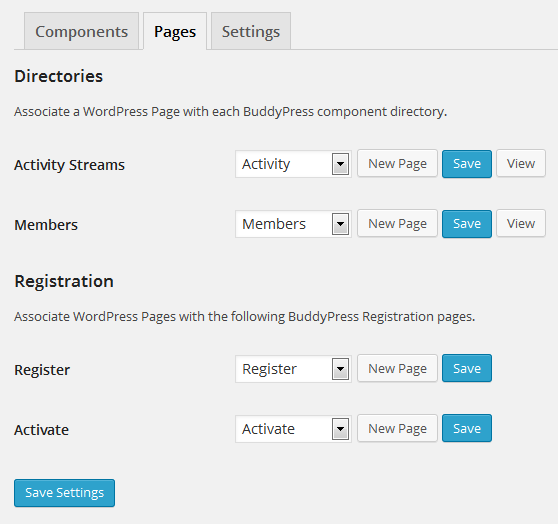This screenshot has width=558, height=524.
Task: Create New Page for Register
Action: 397,368
